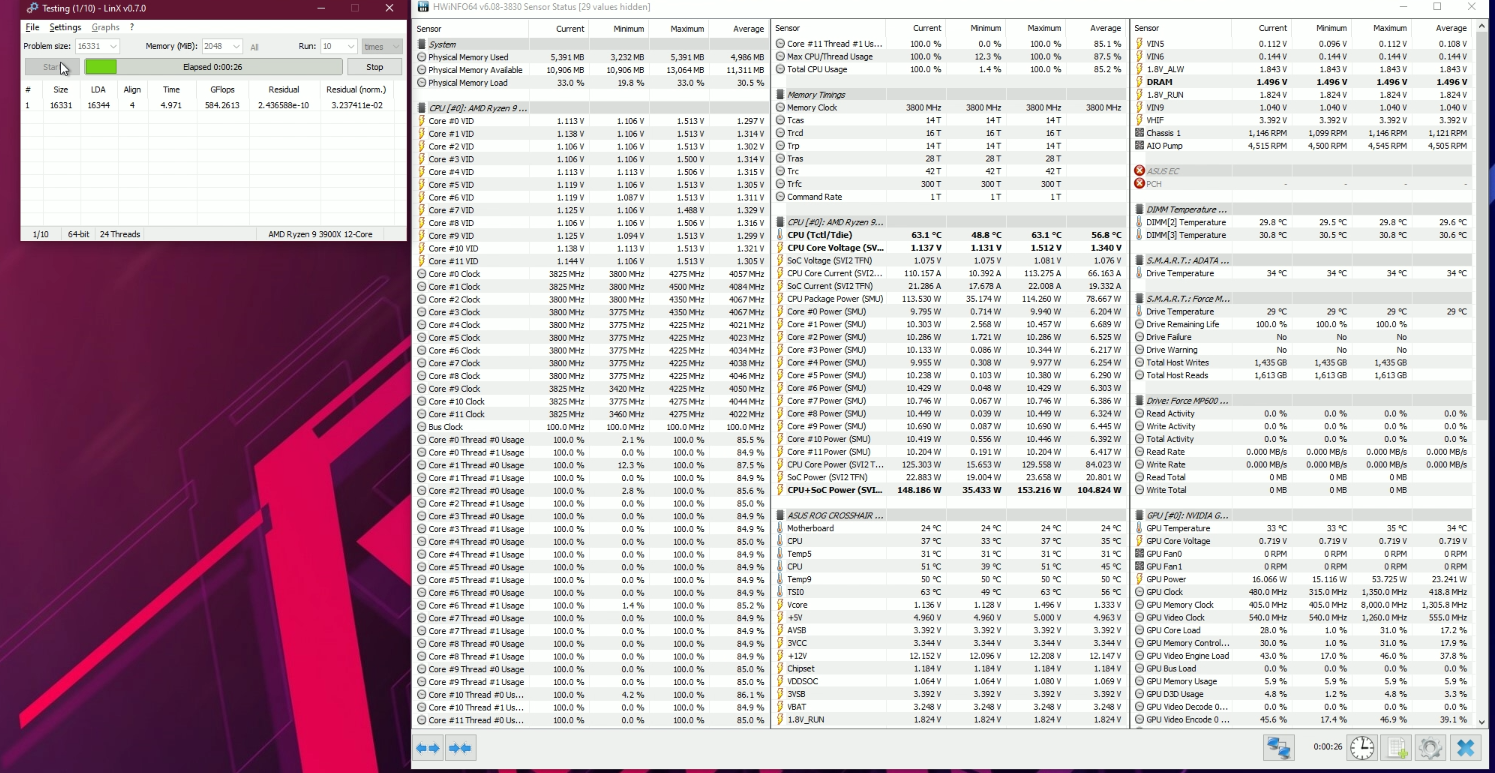The image size is (1495, 773).
Task: Click the LinX elapsed progress bar
Action: click(213, 67)
